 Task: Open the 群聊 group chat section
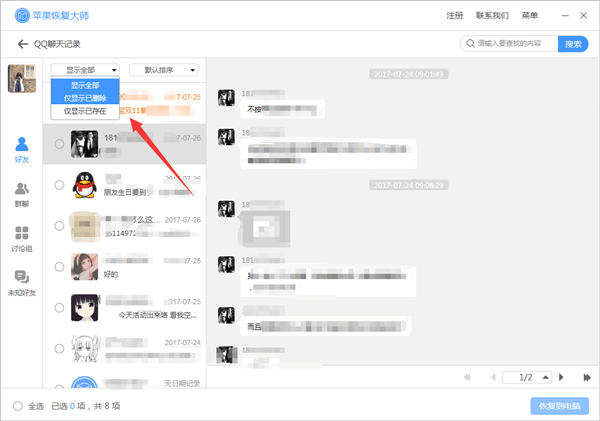pyautogui.click(x=22, y=195)
